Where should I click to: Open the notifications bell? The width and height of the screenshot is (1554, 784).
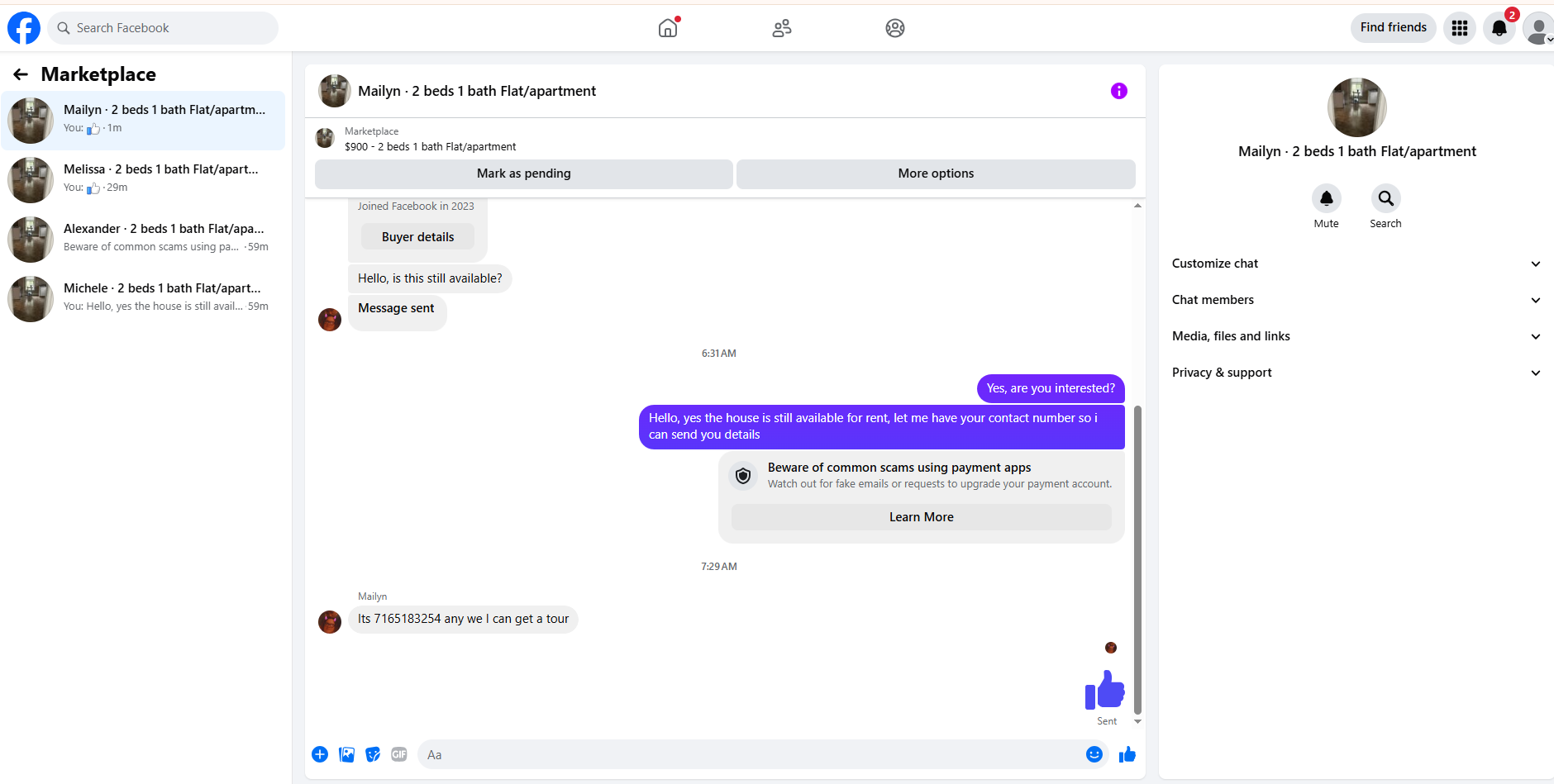pos(1499,28)
